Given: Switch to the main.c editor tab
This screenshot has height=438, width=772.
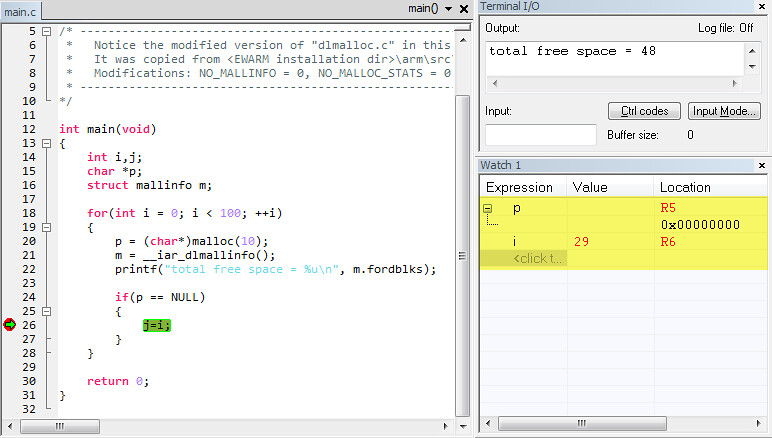Looking at the screenshot, I should point(20,11).
